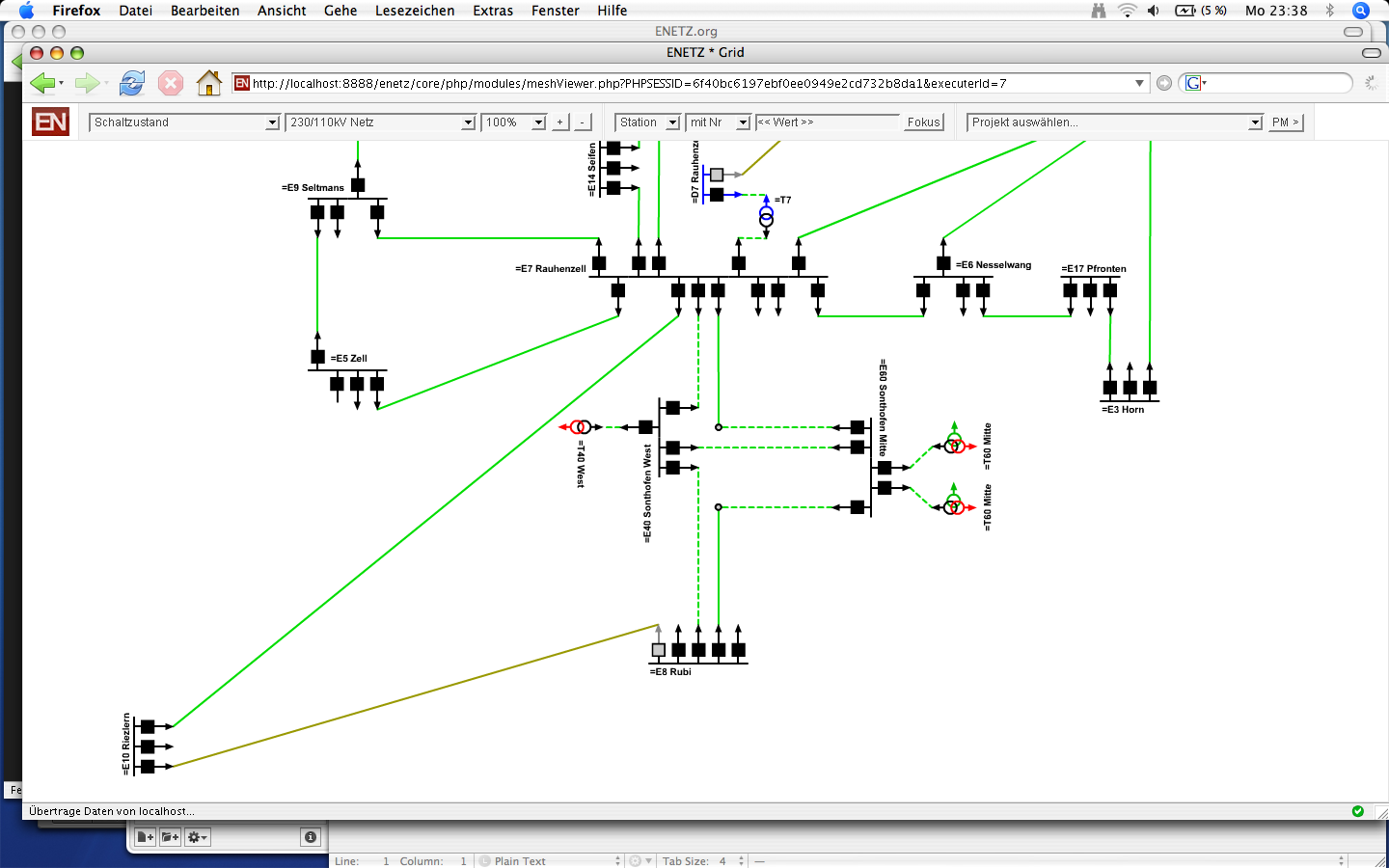Toggle the gray switch at D7 Rauhenzell
1389x868 pixels.
click(x=717, y=175)
